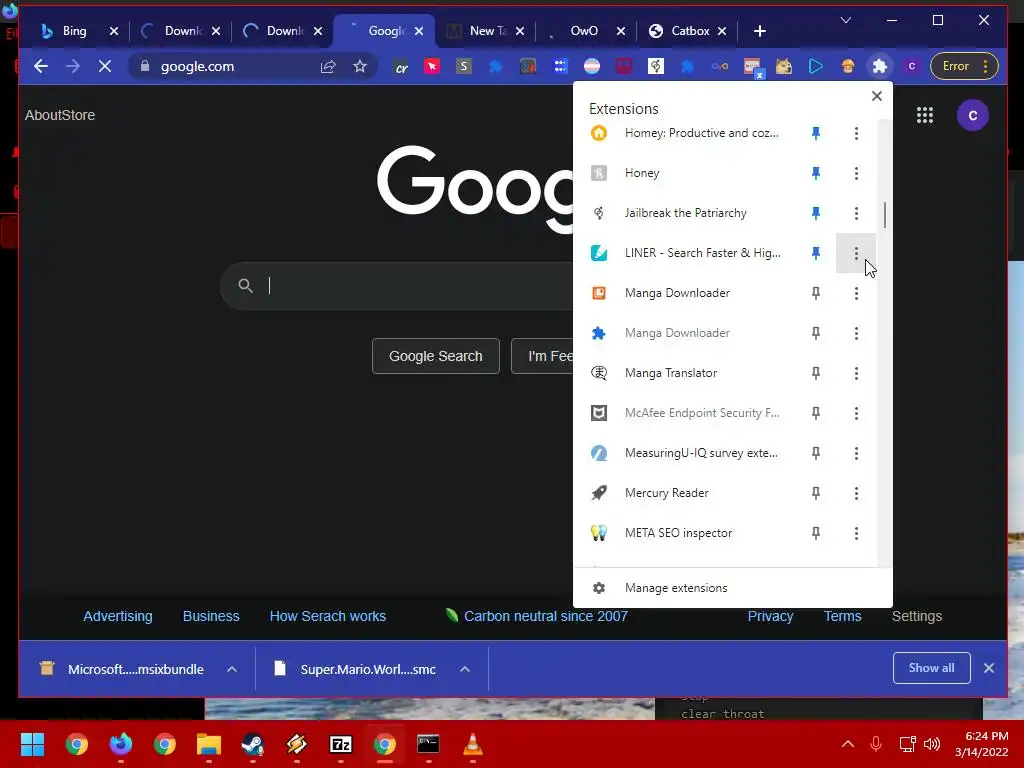The height and width of the screenshot is (768, 1024).
Task: Open the tab search dropdown chevron
Action: tap(846, 20)
